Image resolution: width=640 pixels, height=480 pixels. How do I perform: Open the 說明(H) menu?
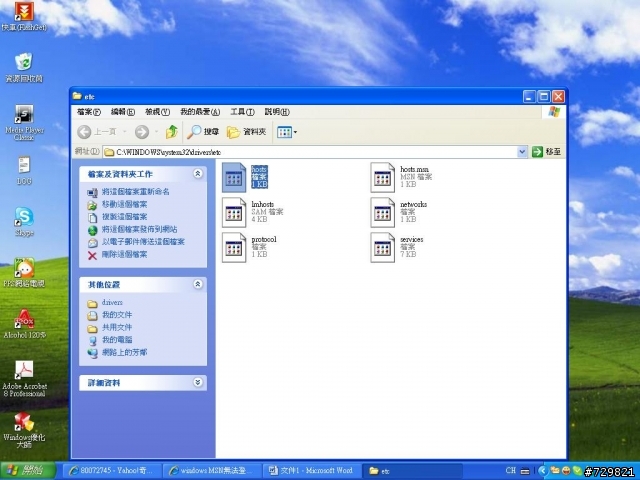tap(277, 111)
